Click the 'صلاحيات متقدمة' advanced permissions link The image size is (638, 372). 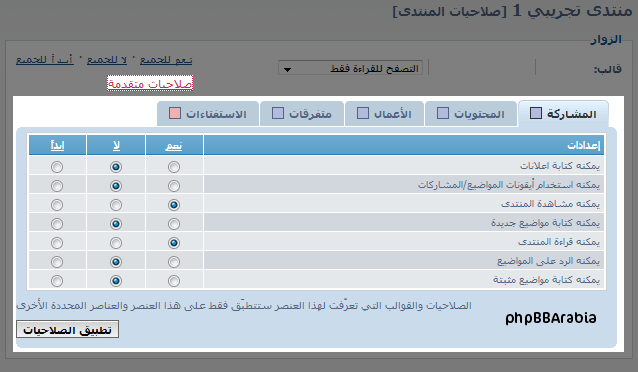coord(150,83)
